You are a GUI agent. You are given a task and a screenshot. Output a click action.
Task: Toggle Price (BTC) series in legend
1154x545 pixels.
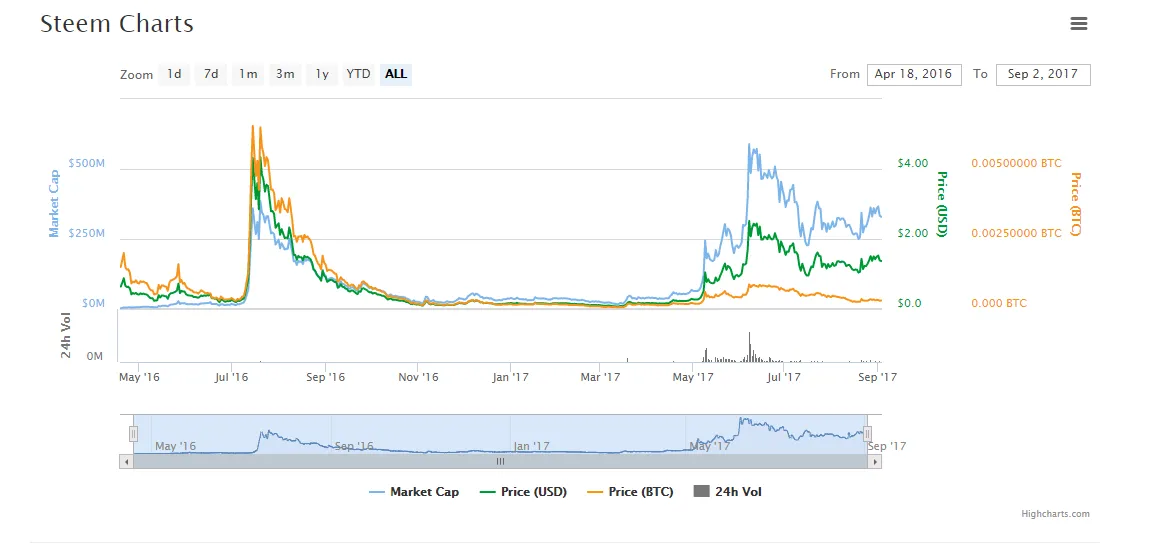630,492
